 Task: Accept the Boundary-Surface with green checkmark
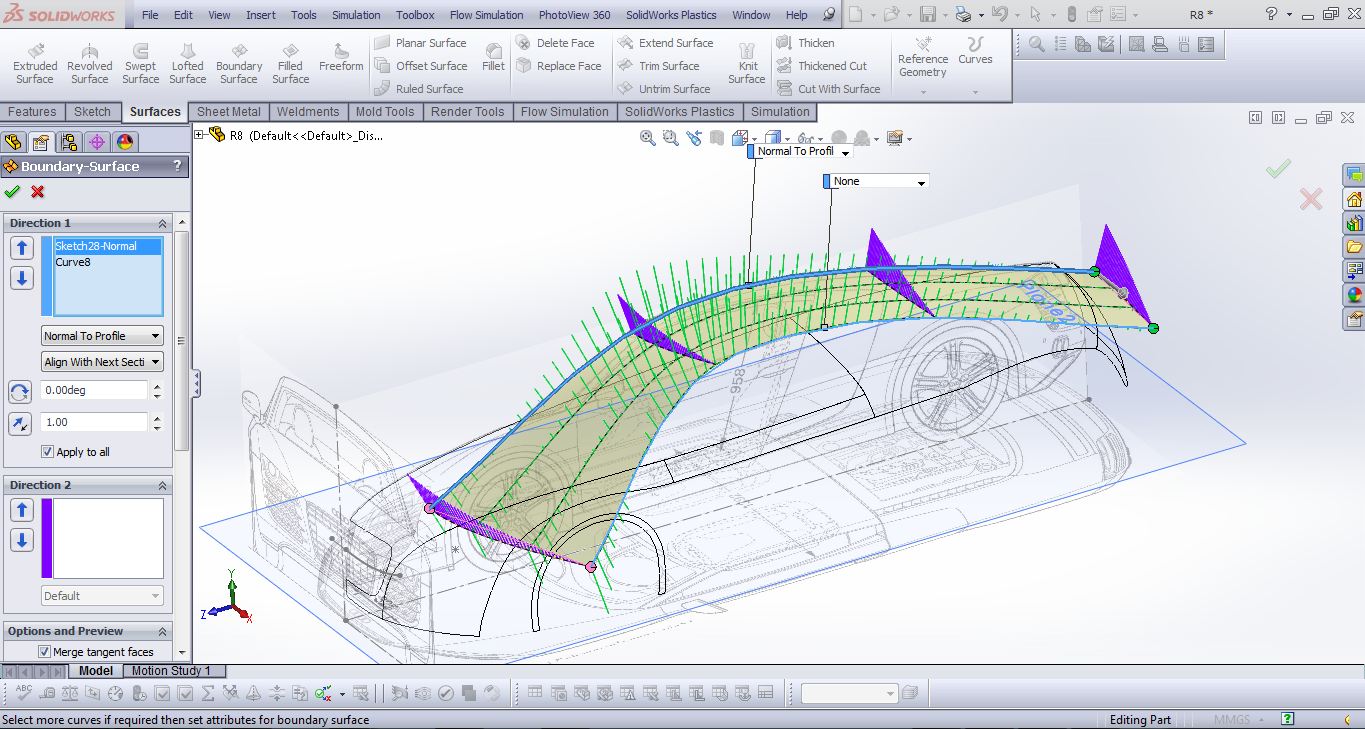[x=12, y=192]
